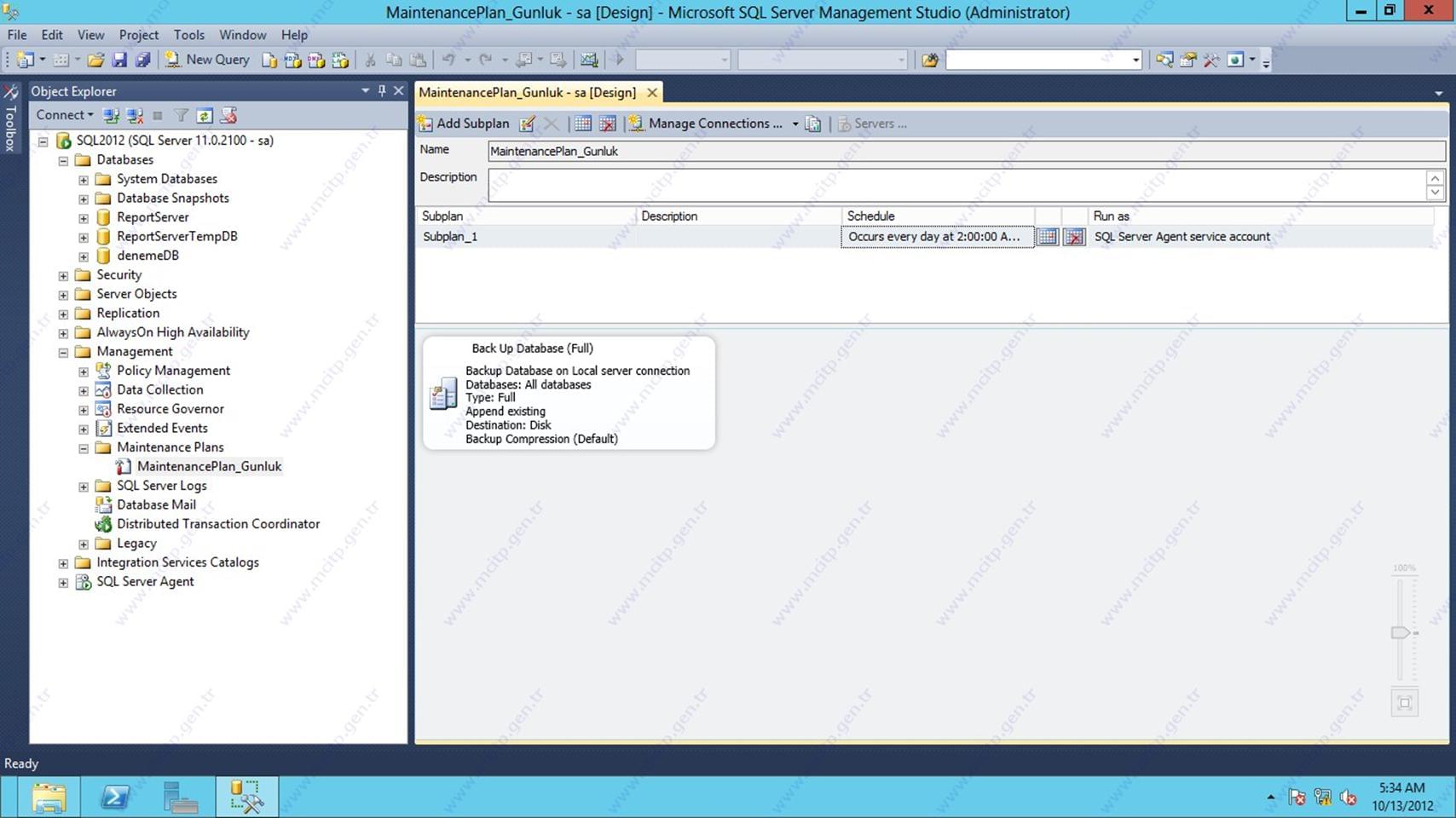Click the New Project toolbar icon
Image resolution: width=1456 pixels, height=818 pixels.
click(25, 60)
